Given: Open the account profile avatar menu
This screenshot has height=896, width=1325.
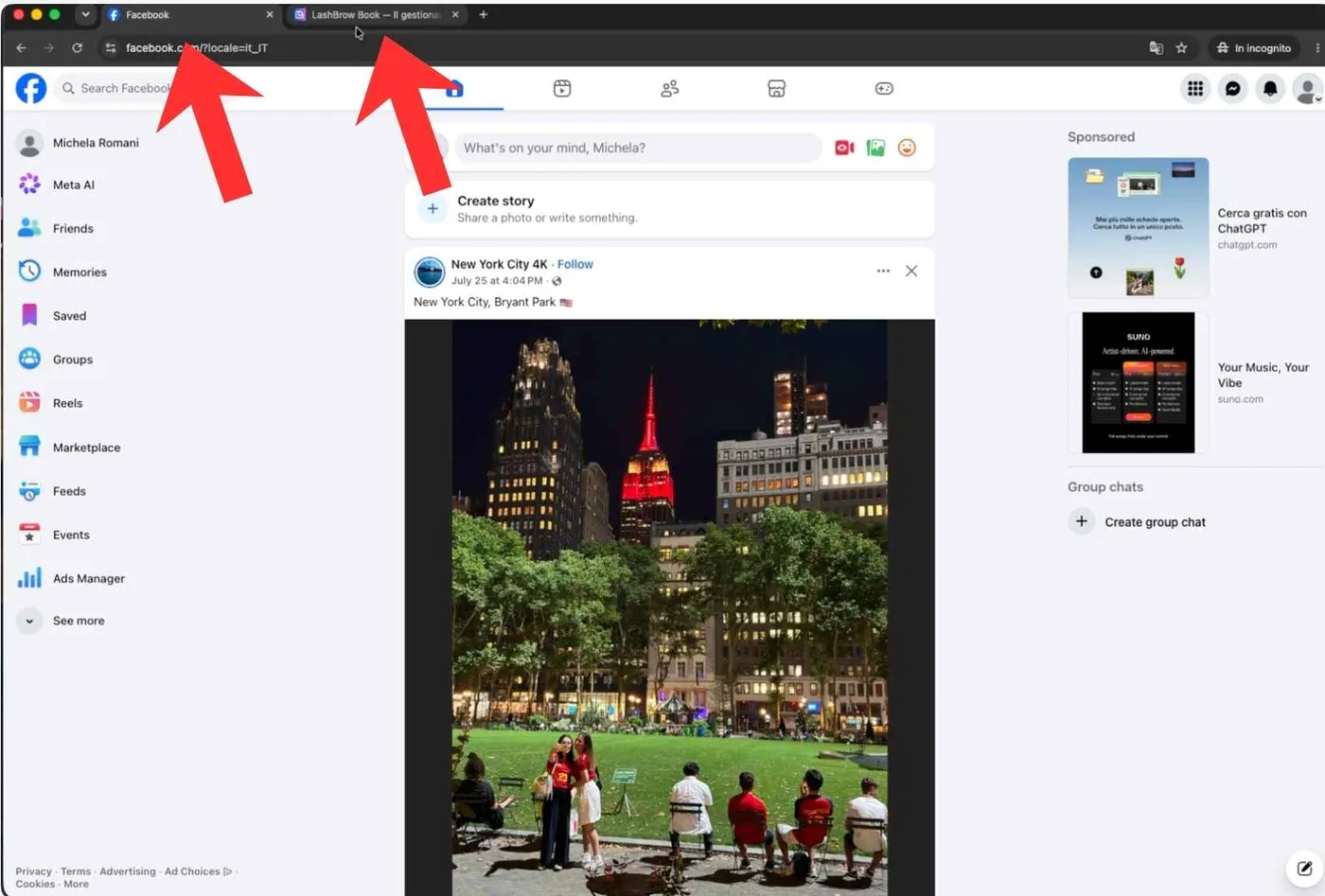Looking at the screenshot, I should click(x=1308, y=88).
